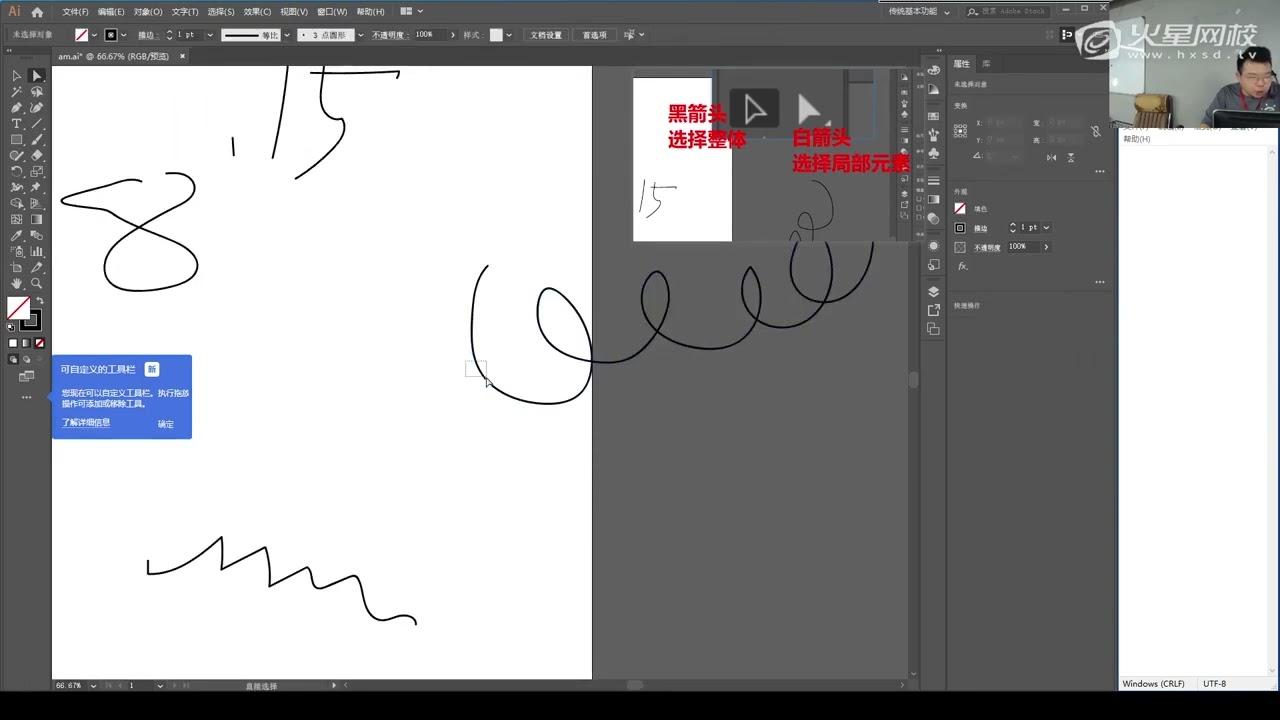Select the Eraser tool
Screen dimensions: 1280x720
(x=37, y=156)
